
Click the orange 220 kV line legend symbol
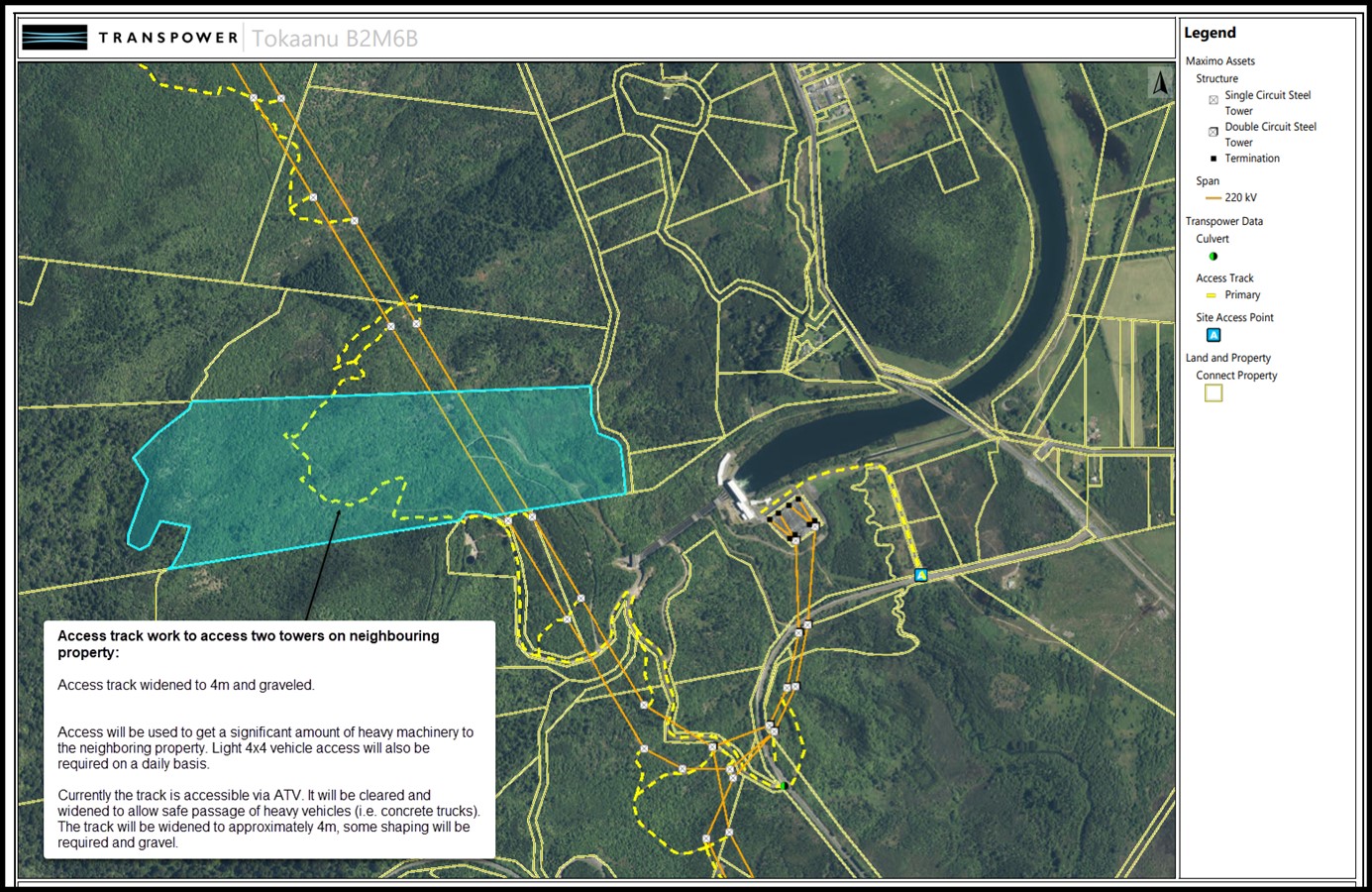click(1214, 198)
